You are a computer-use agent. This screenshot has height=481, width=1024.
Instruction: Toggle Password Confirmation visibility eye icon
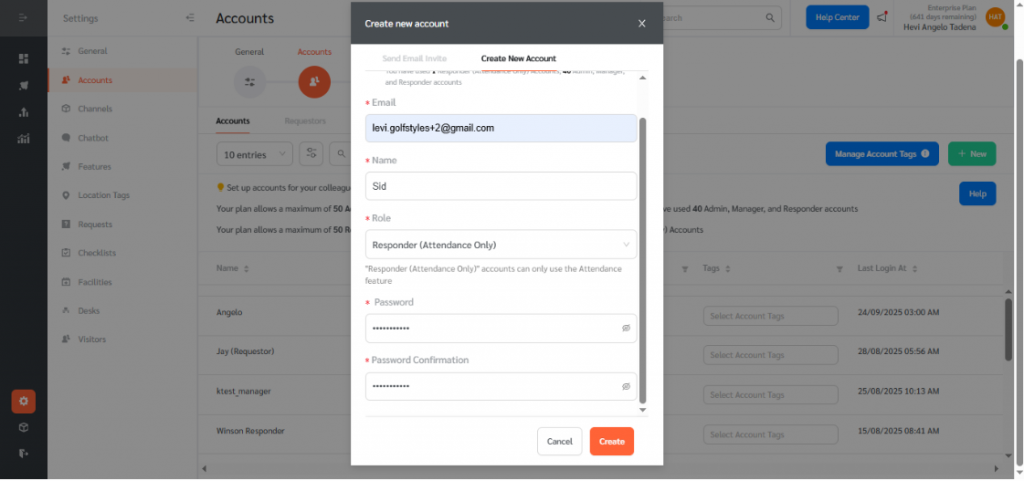click(626, 386)
